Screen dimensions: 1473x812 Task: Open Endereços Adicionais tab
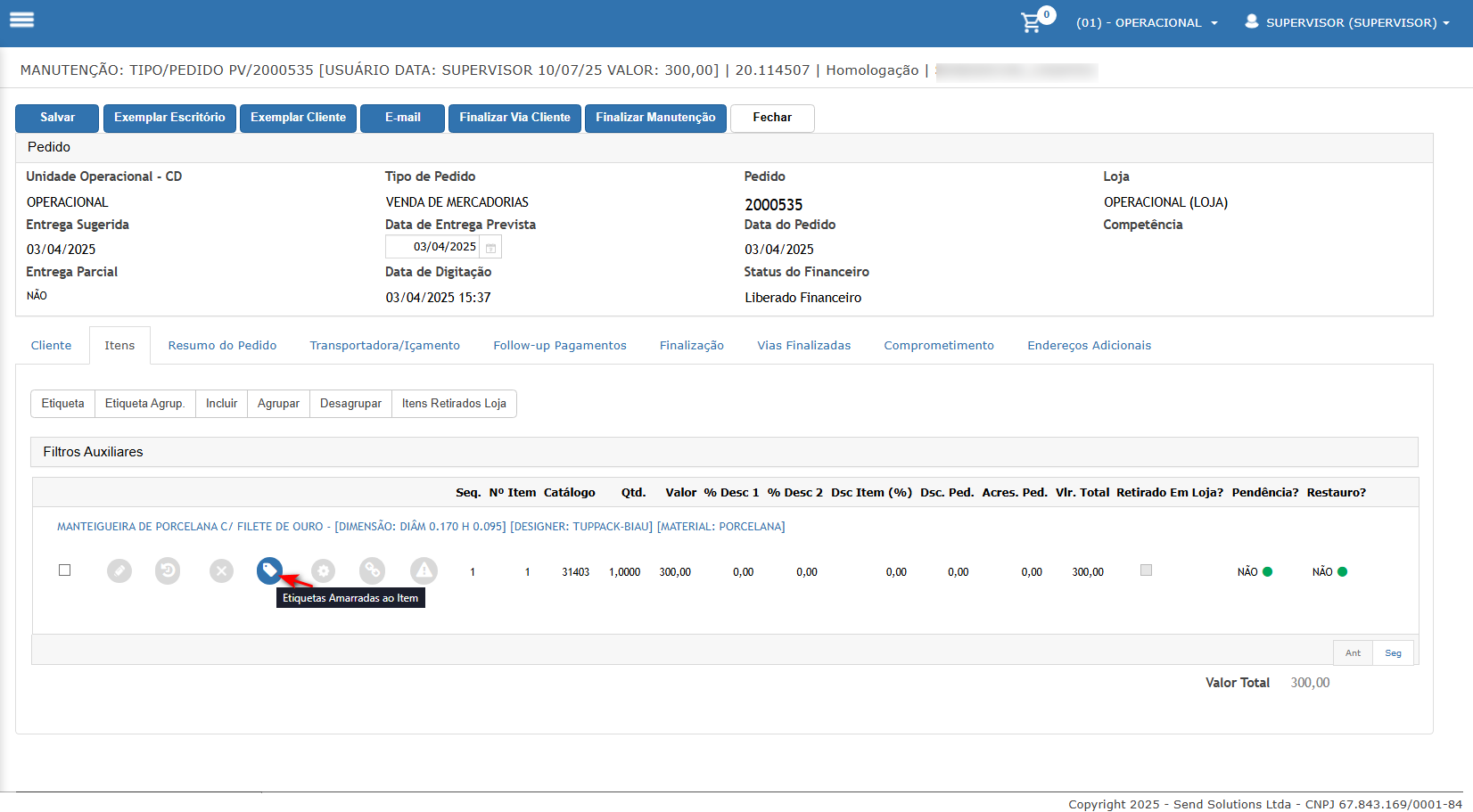click(1089, 346)
